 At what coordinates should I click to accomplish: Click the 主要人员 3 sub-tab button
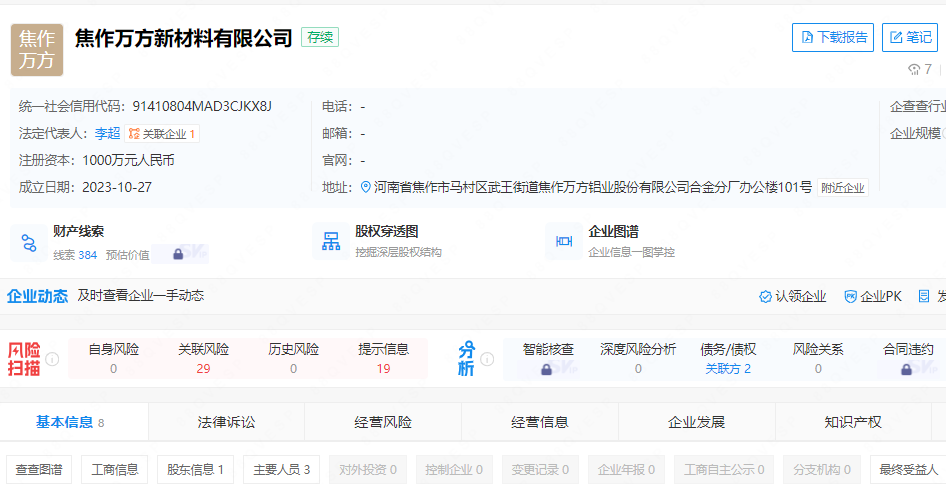click(x=282, y=470)
